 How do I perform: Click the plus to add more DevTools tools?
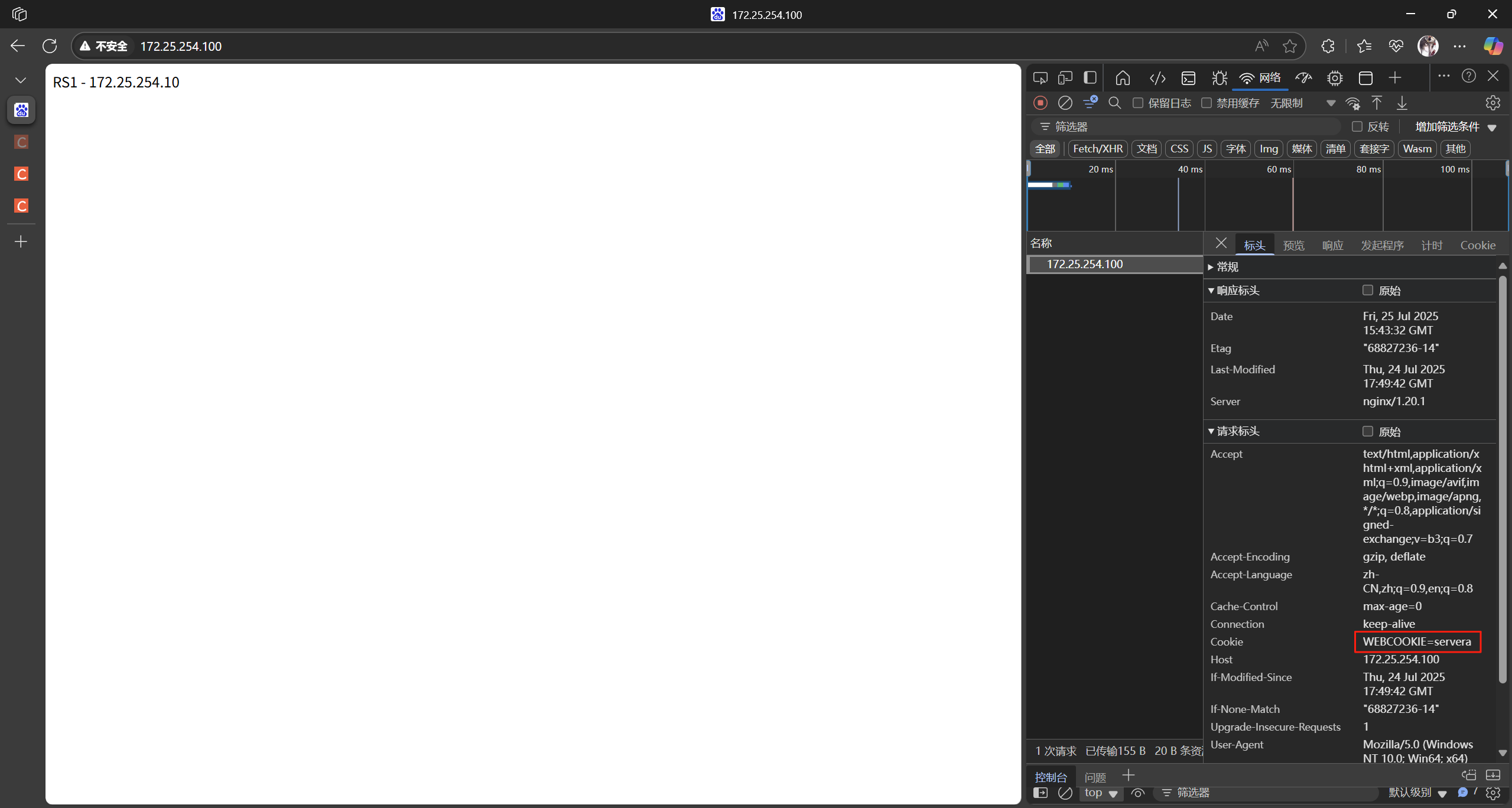(1395, 78)
